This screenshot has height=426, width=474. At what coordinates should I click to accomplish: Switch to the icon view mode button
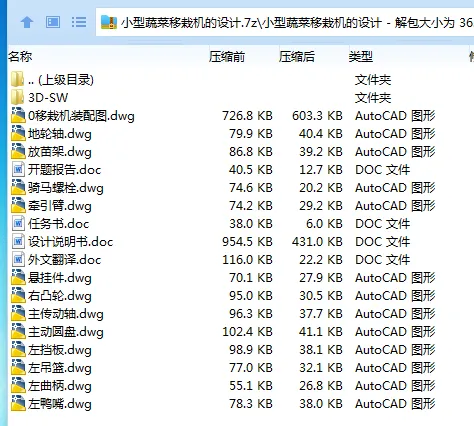tap(53, 23)
